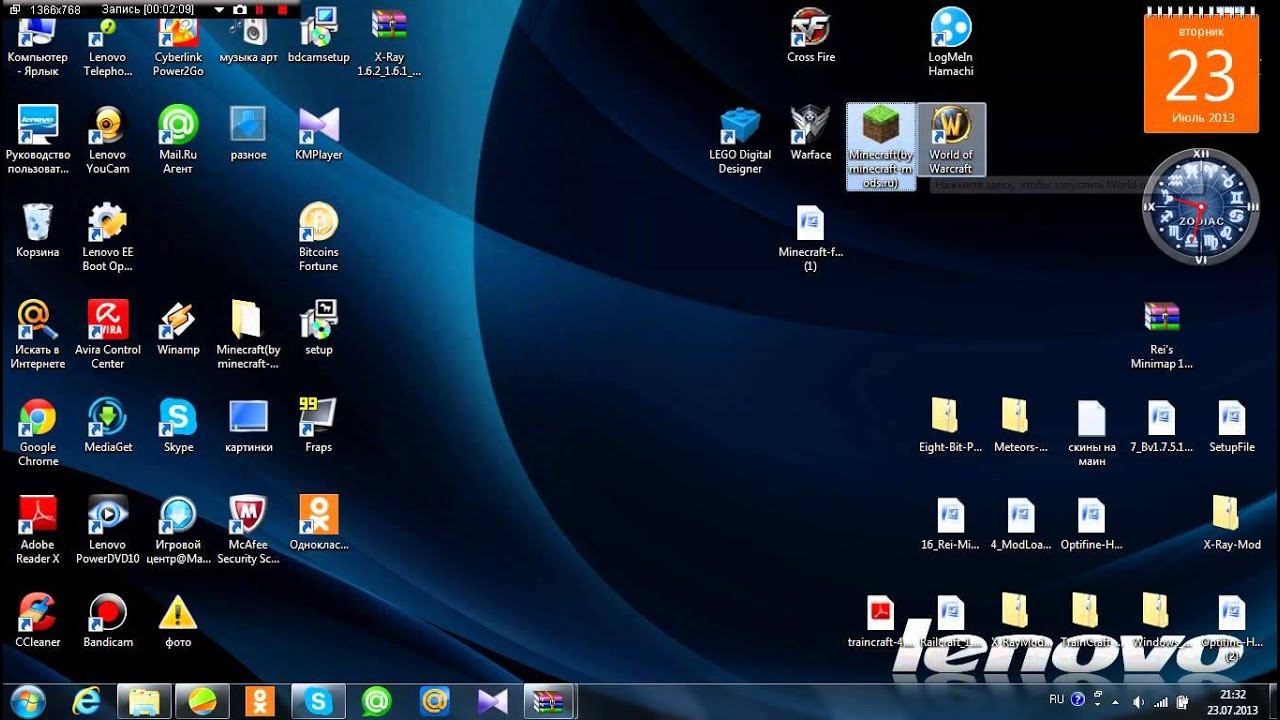The image size is (1280, 720).
Task: Open the Bandicam desktop shortcut
Action: click(x=108, y=620)
